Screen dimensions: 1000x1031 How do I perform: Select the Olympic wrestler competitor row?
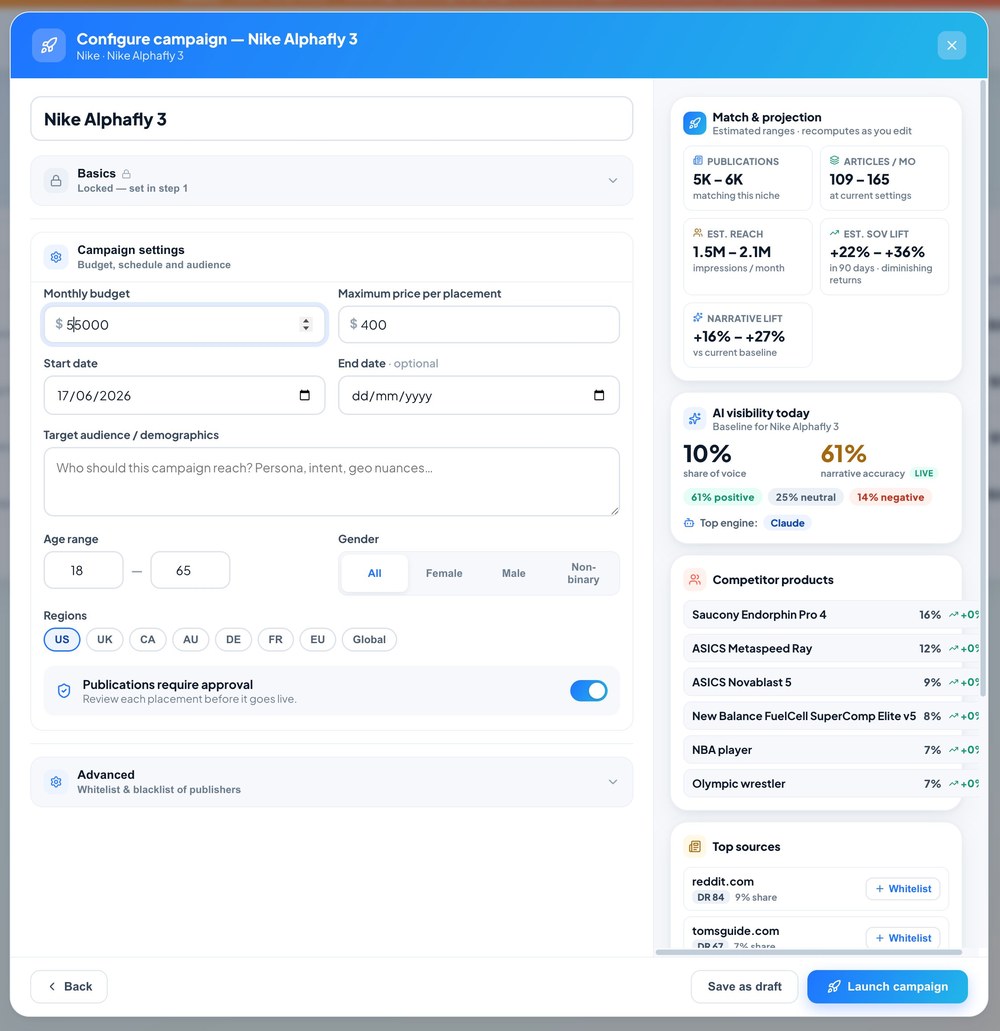coord(831,784)
